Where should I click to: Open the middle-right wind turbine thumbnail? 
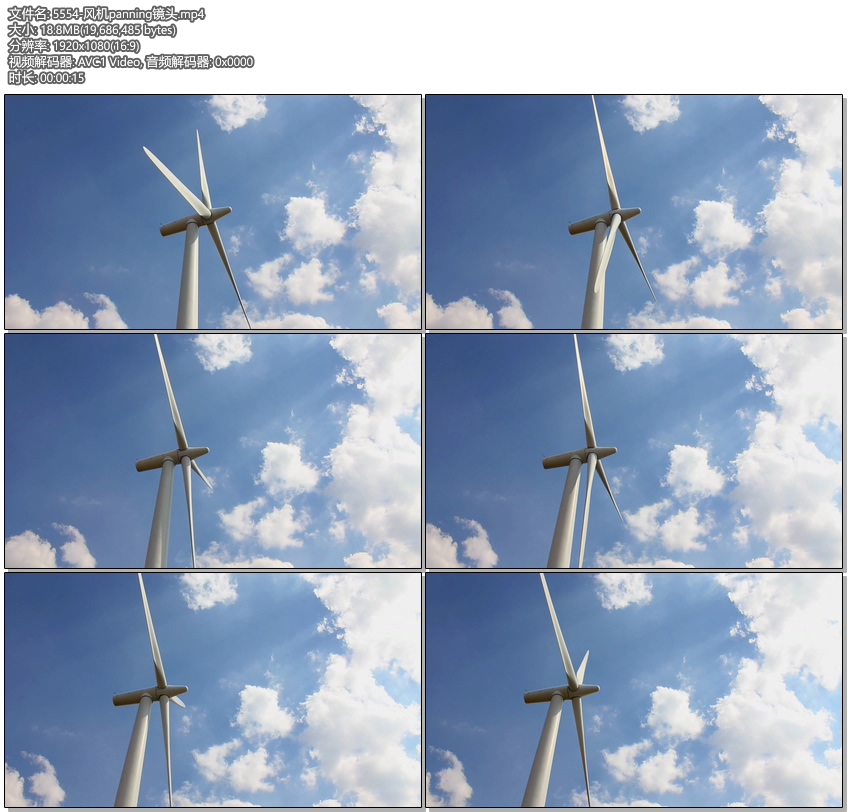click(634, 451)
